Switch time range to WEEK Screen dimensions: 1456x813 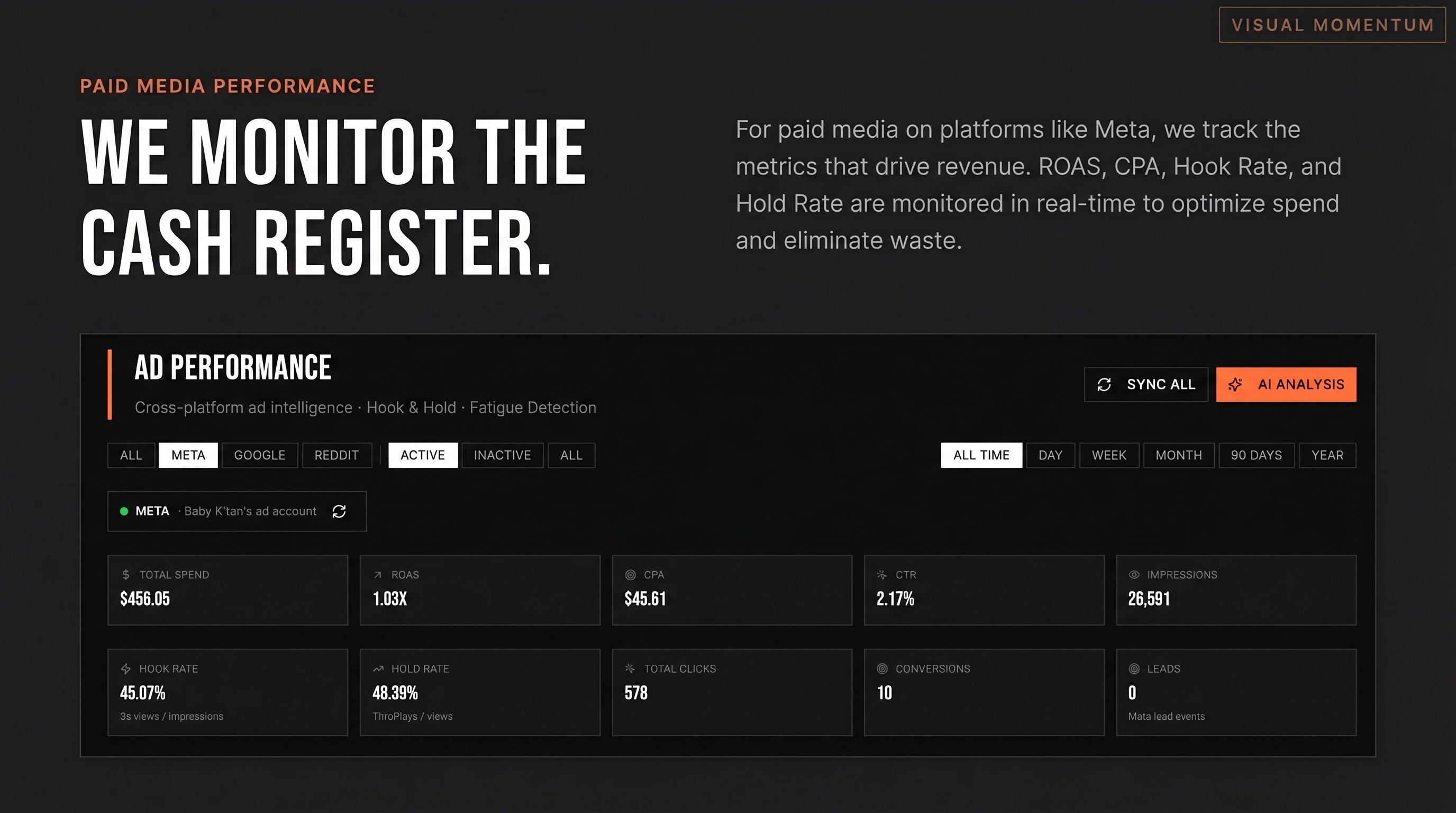pyautogui.click(x=1108, y=455)
